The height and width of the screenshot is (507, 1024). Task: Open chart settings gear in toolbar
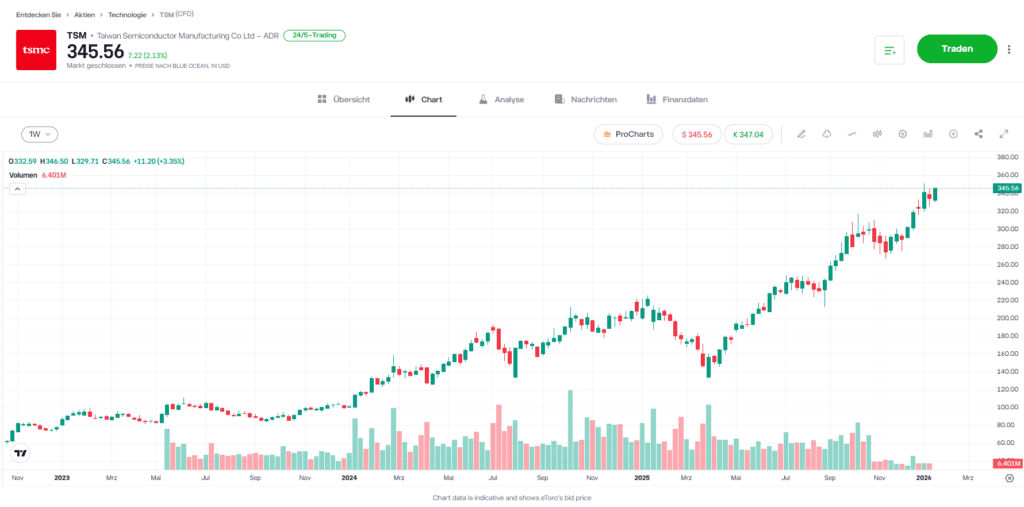902,134
